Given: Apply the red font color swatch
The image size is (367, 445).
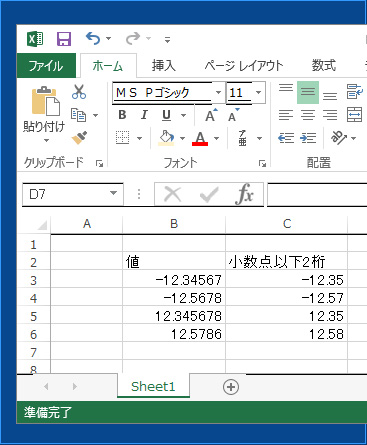Looking at the screenshot, I should tap(200, 138).
